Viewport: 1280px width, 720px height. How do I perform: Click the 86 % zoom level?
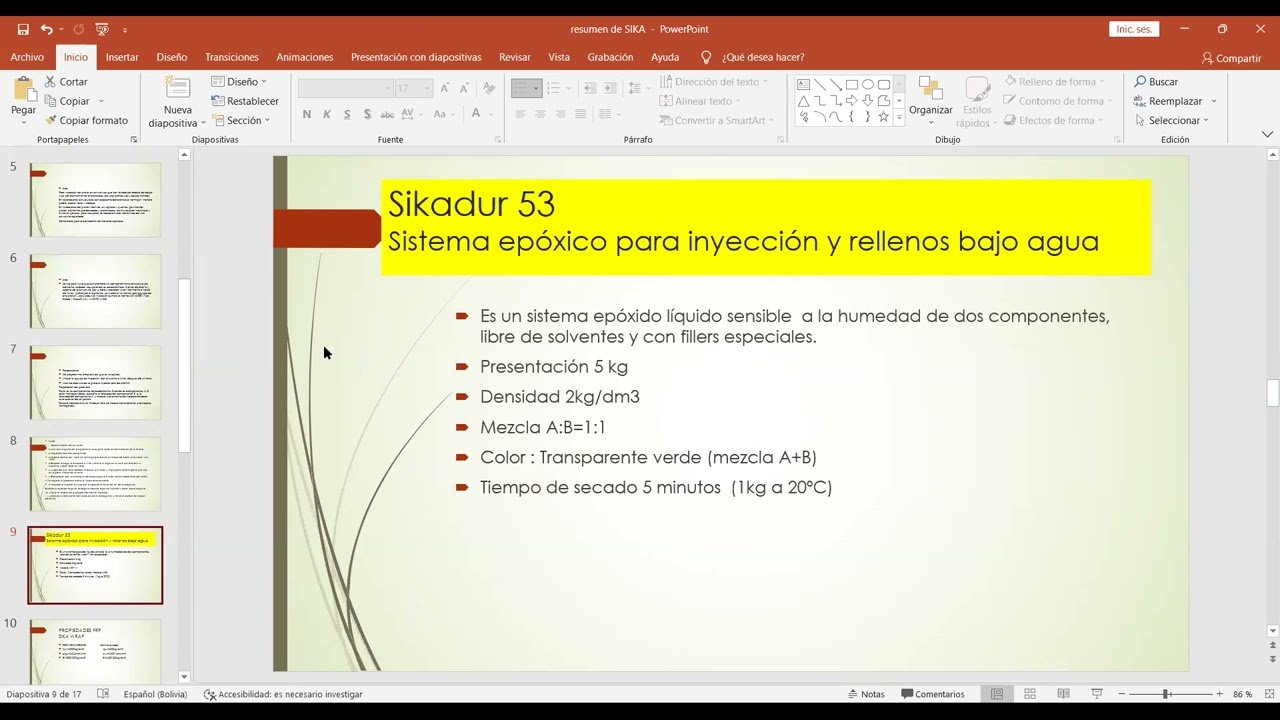[1242, 694]
